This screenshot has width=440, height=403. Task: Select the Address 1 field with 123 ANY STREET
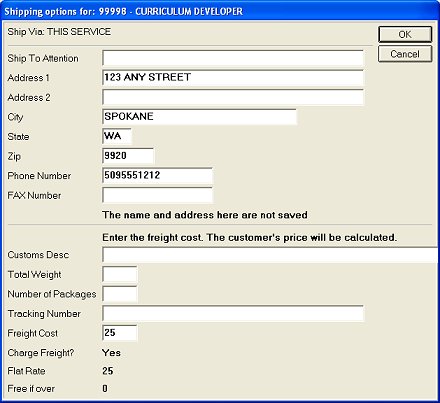click(x=233, y=78)
